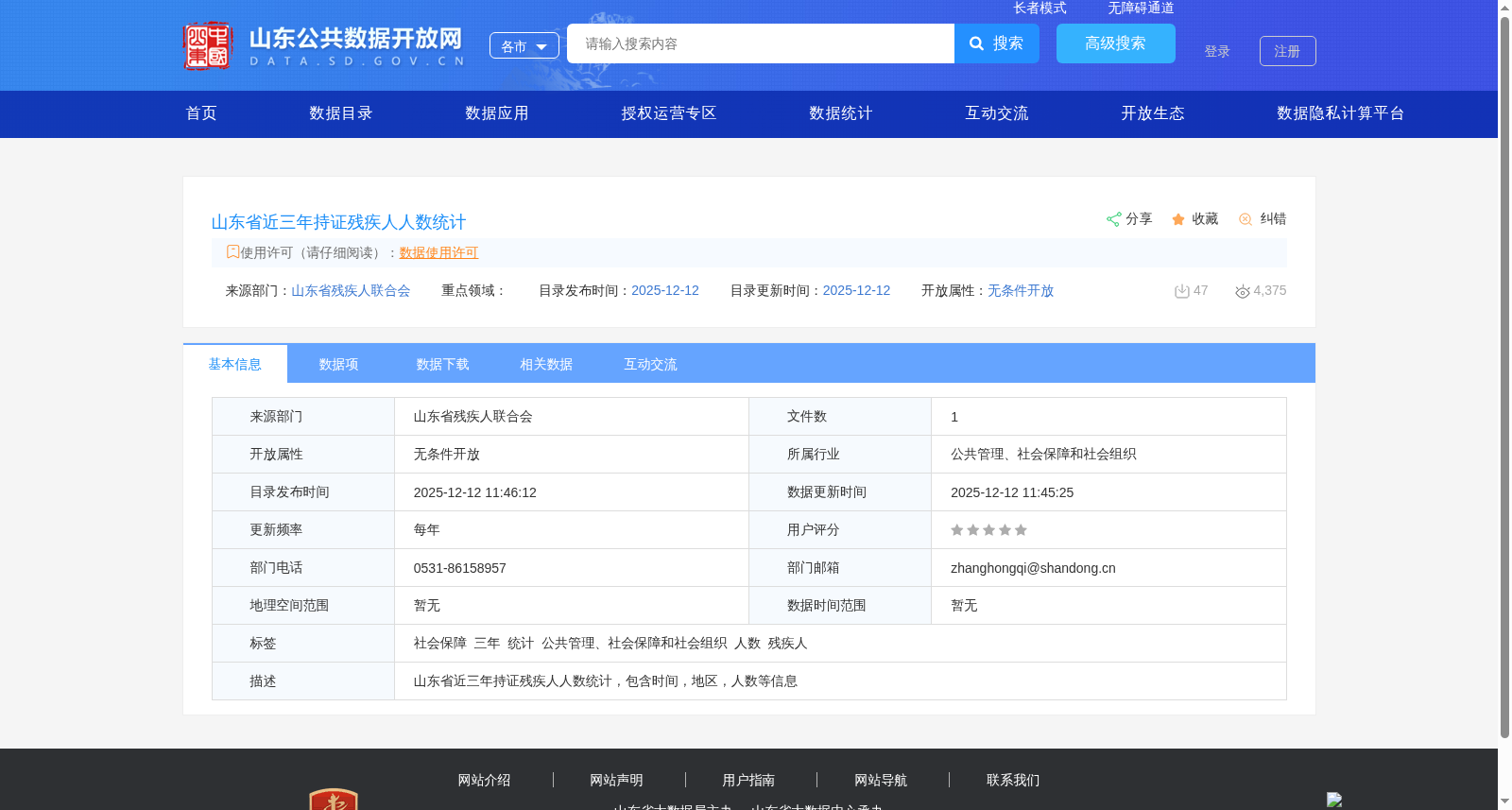This screenshot has width=1512, height=810.
Task: Open 联系我们 in the footer
Action: tap(1013, 780)
